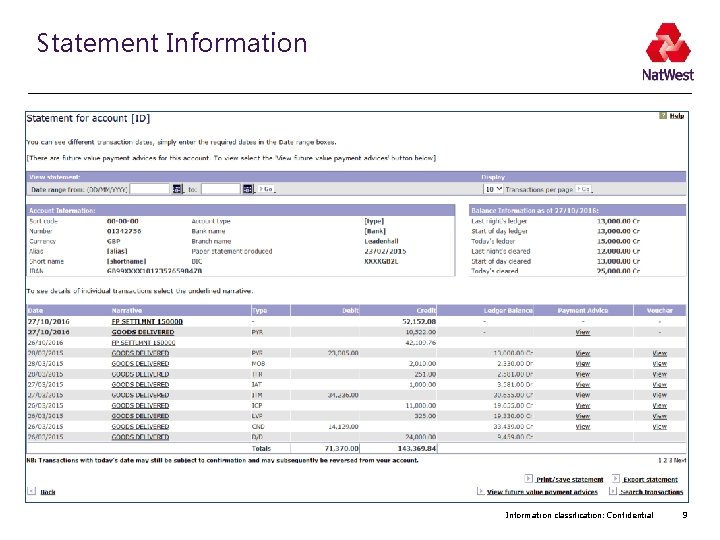Click the arrow icon beside Back
This screenshot has height=540, width=720.
point(31,491)
